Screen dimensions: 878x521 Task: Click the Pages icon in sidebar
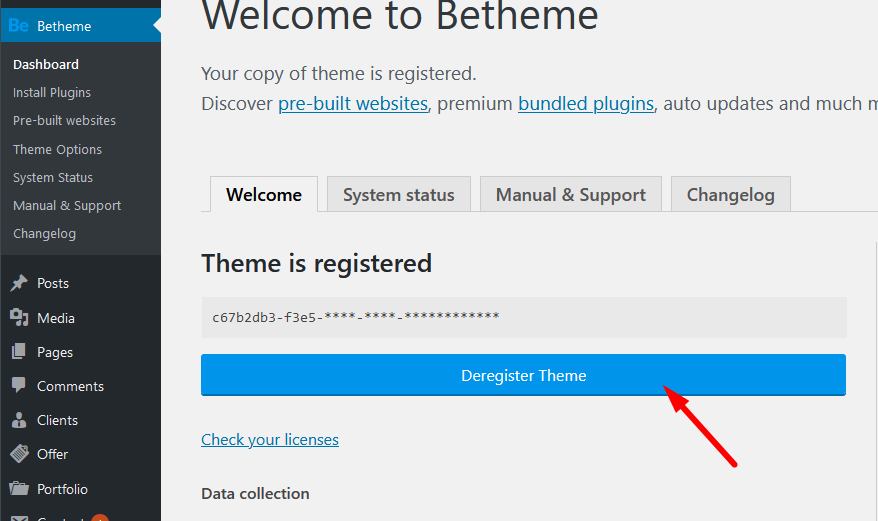click(19, 352)
